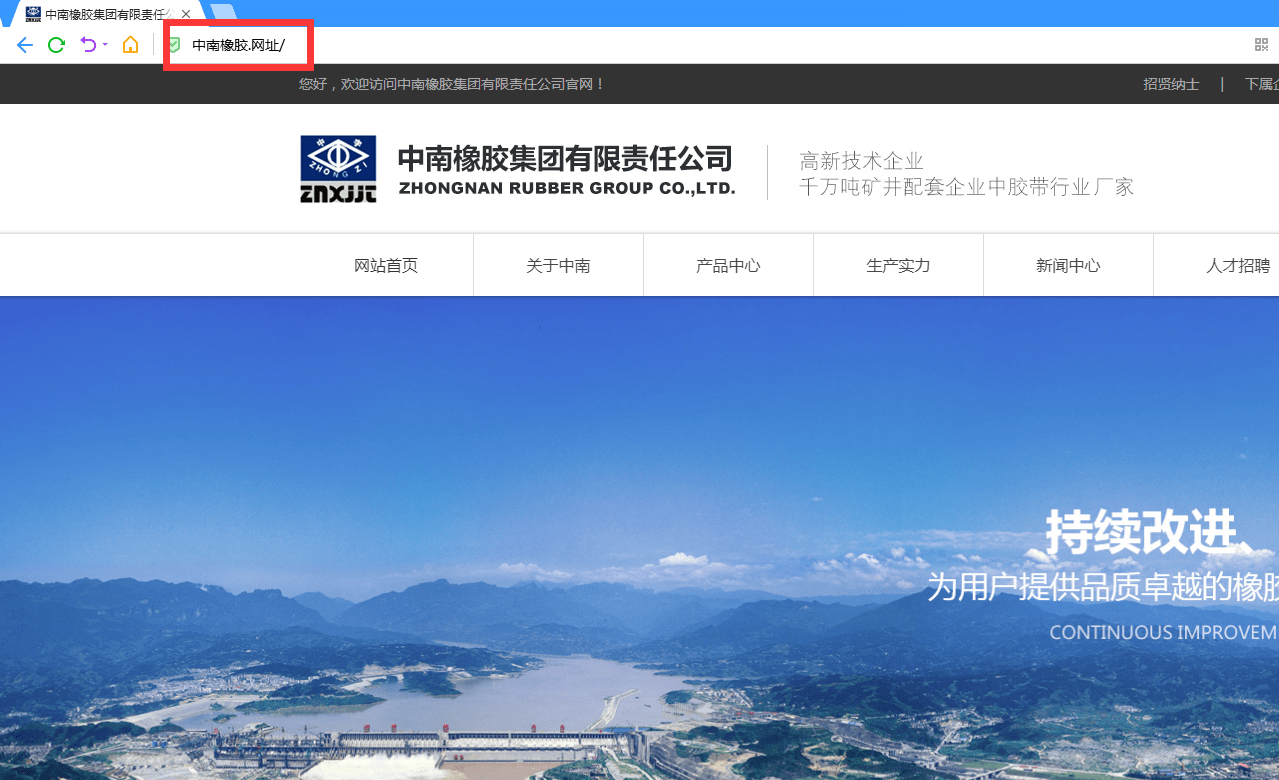Click the purple undo restore icon
Viewport: 1279px width, 780px height.
(x=88, y=45)
